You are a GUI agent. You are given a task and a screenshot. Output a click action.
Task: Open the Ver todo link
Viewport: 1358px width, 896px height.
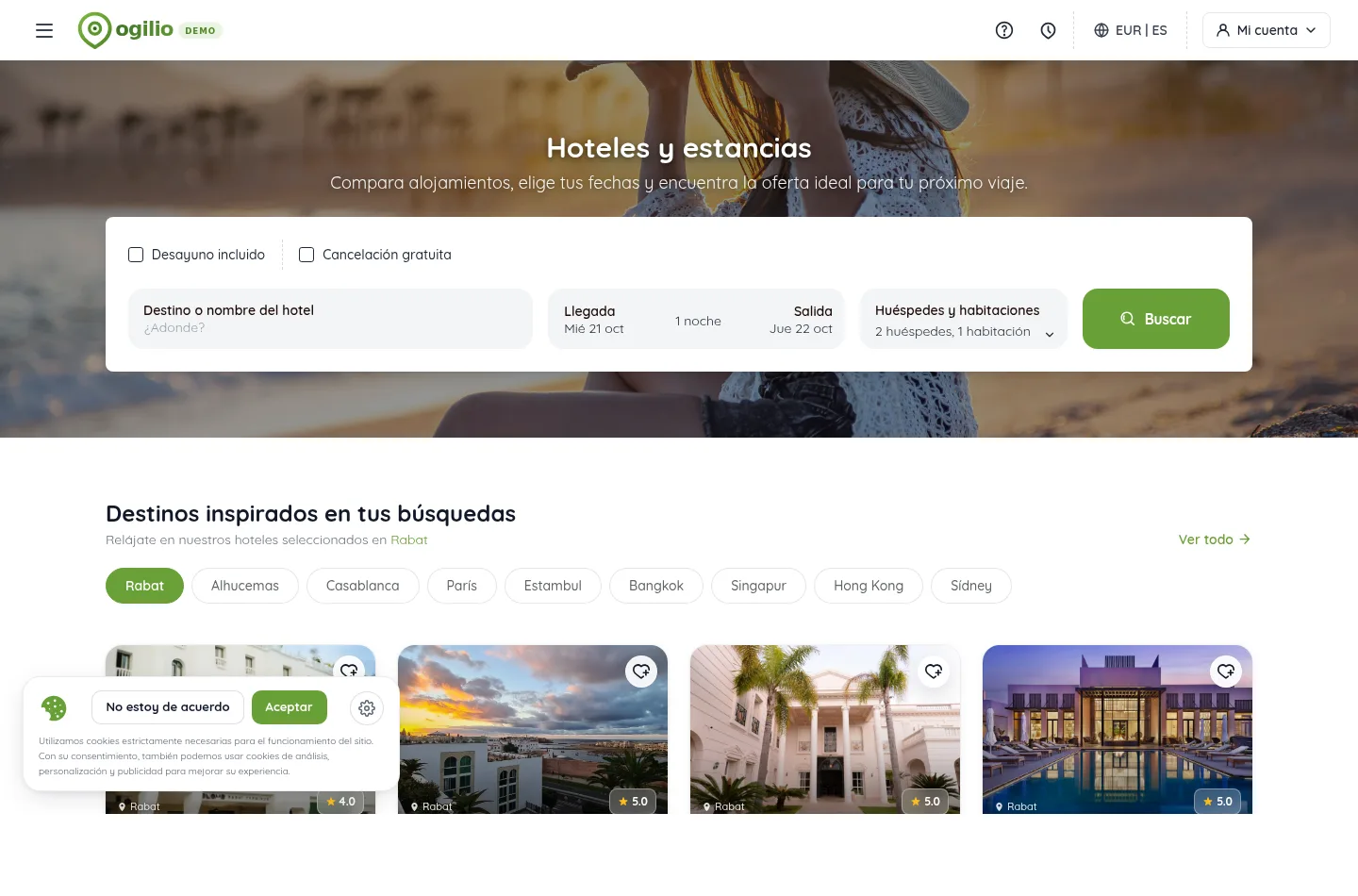[x=1215, y=539]
